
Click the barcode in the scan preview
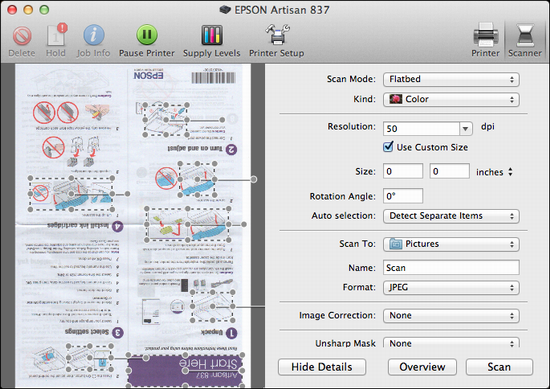pyautogui.click(x=213, y=78)
